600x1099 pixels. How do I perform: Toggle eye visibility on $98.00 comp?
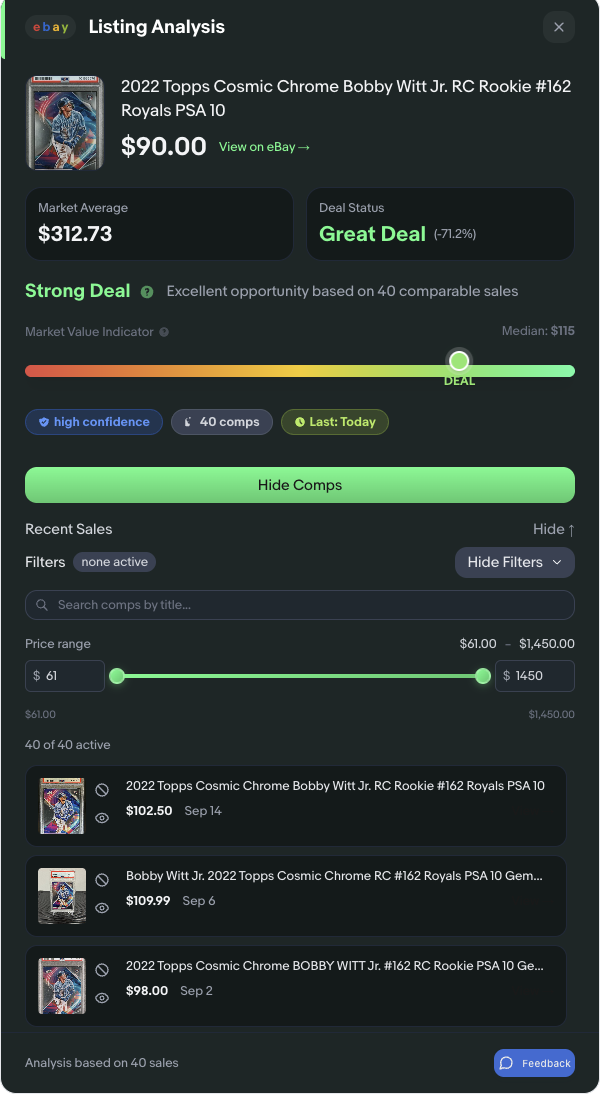point(102,998)
